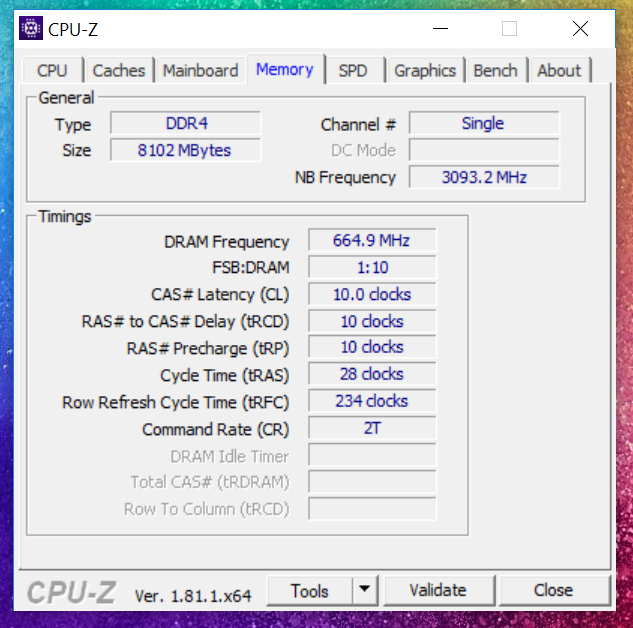The height and width of the screenshot is (628, 633).
Task: Open the Graphics tab
Action: (425, 71)
